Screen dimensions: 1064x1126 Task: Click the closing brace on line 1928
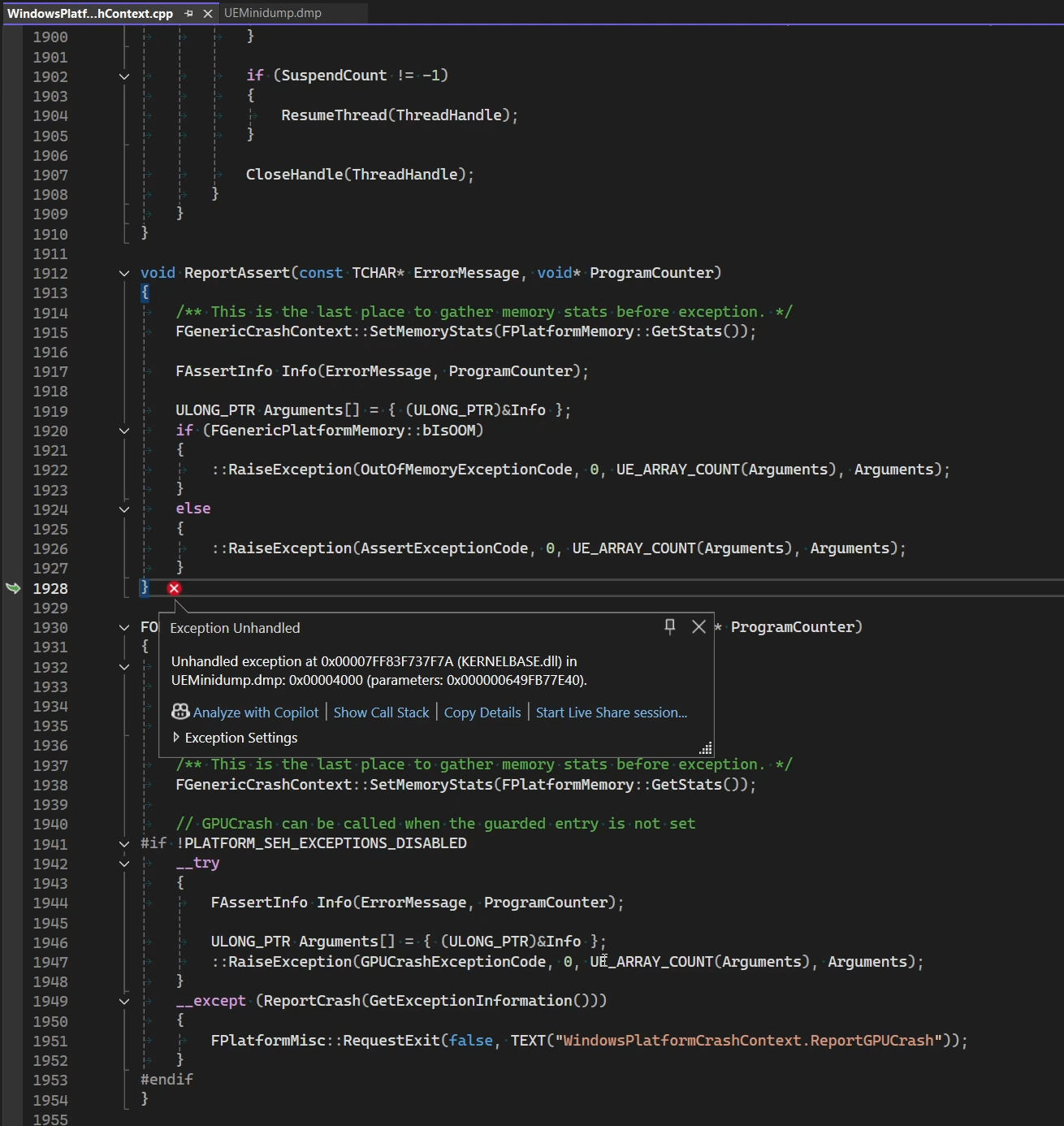tap(145, 587)
